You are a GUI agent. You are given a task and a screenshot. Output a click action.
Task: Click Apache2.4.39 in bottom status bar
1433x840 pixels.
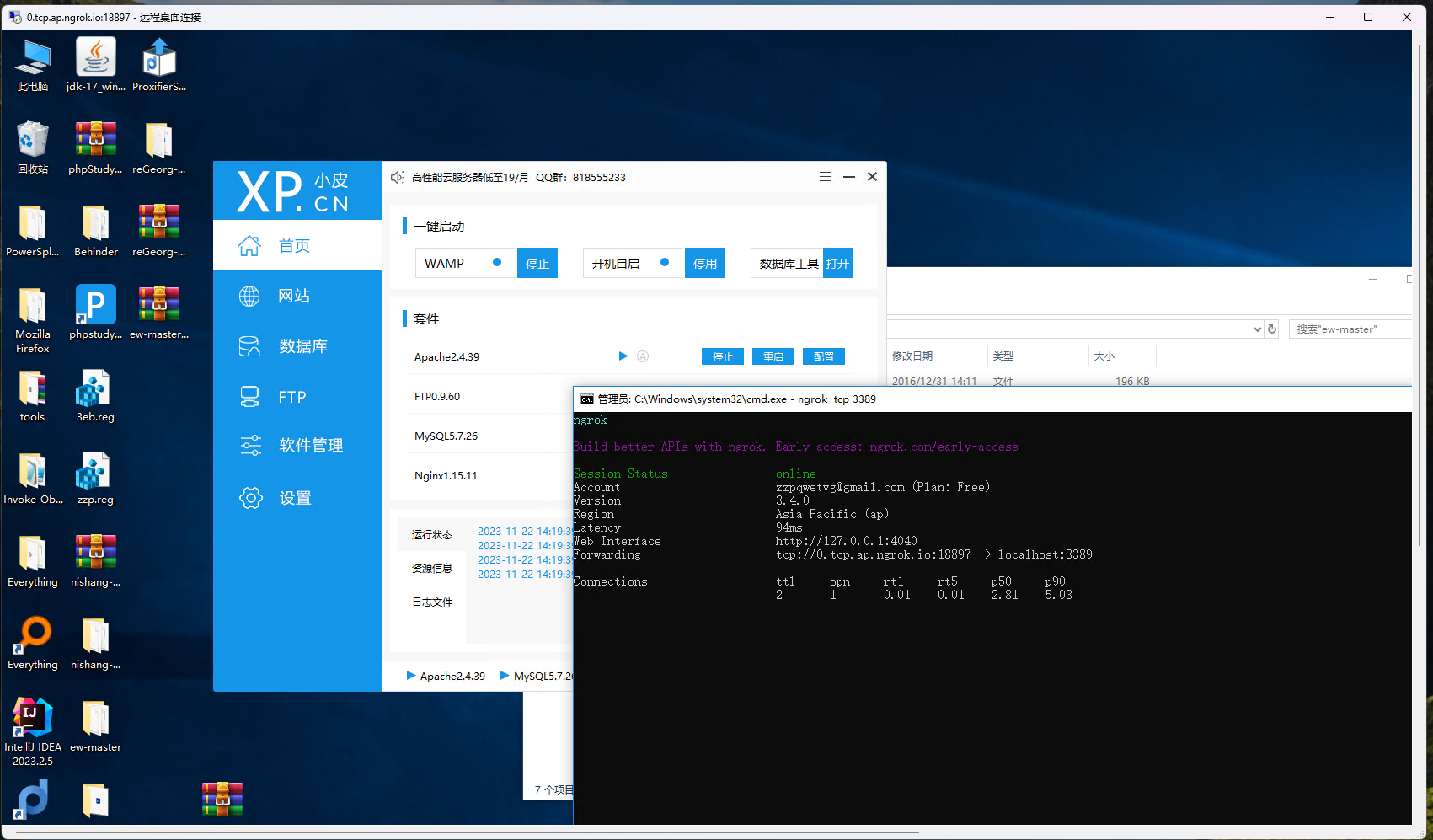tap(446, 676)
